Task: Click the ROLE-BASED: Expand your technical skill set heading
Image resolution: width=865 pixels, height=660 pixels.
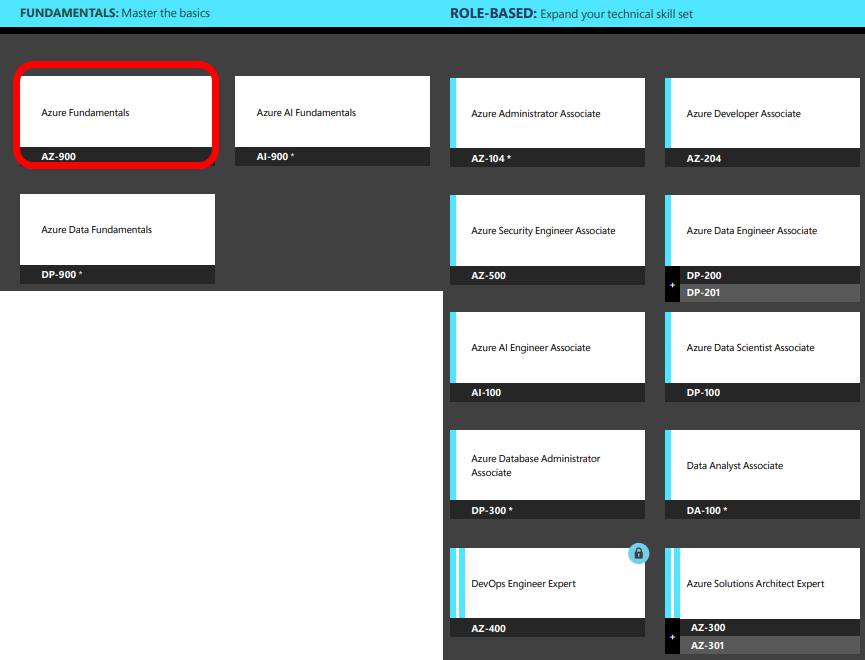Action: coord(571,14)
